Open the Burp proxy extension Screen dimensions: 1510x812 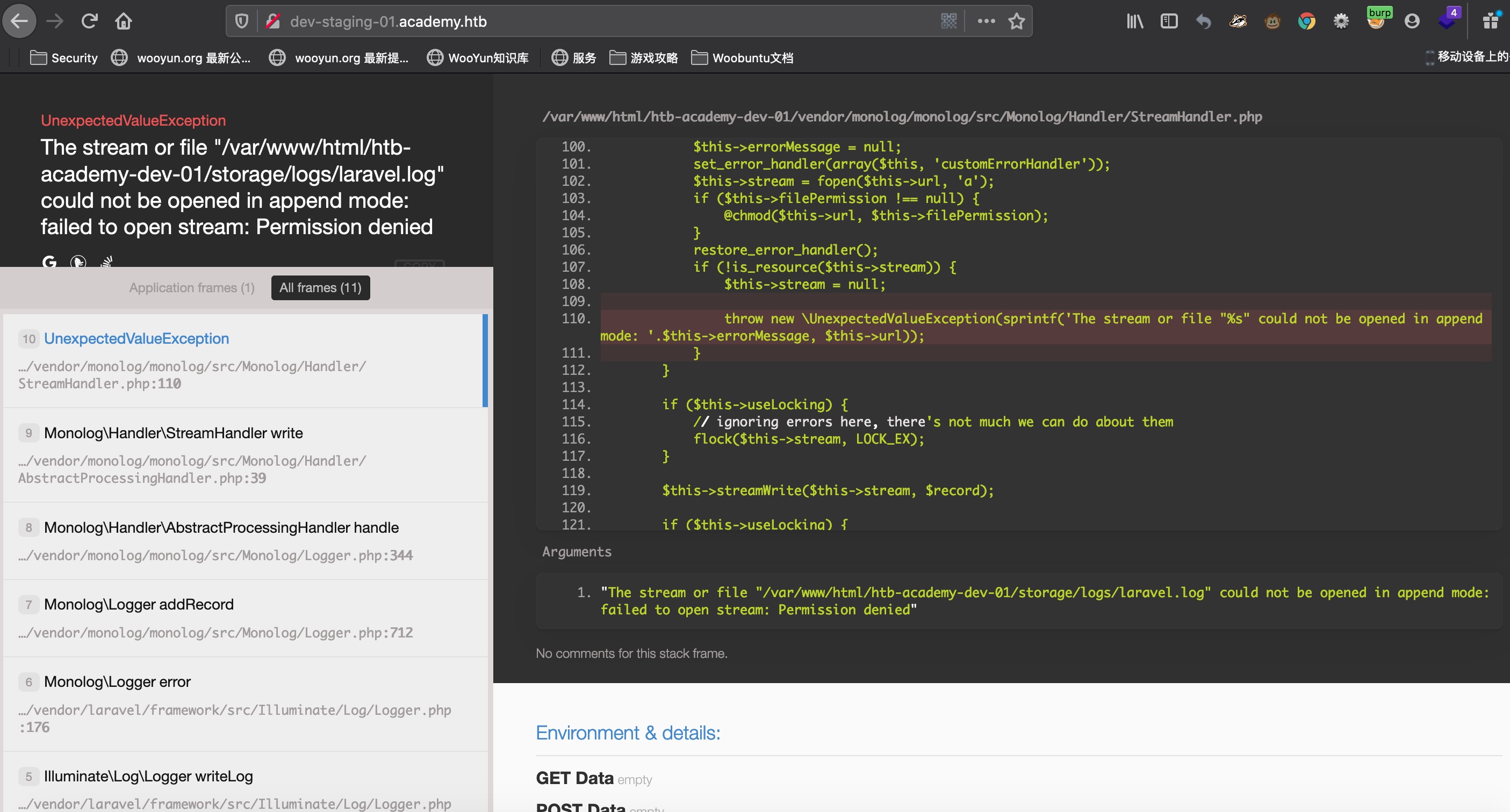[x=1376, y=21]
